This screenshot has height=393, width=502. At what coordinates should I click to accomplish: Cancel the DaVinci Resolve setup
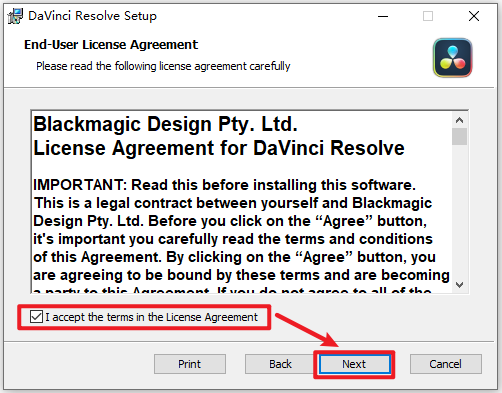[x=445, y=364]
